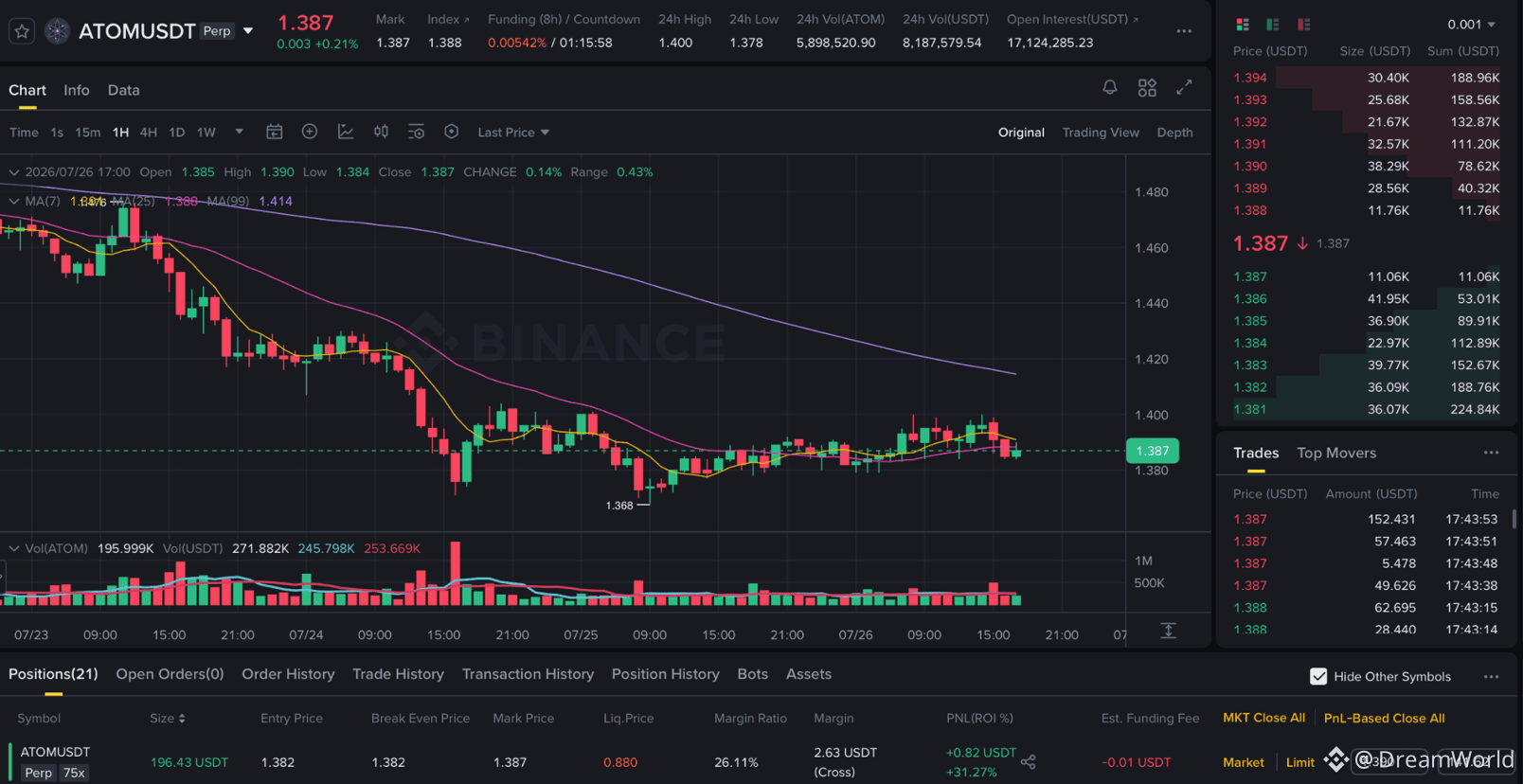
Task: Click the 75x leverage badge
Action: click(74, 773)
